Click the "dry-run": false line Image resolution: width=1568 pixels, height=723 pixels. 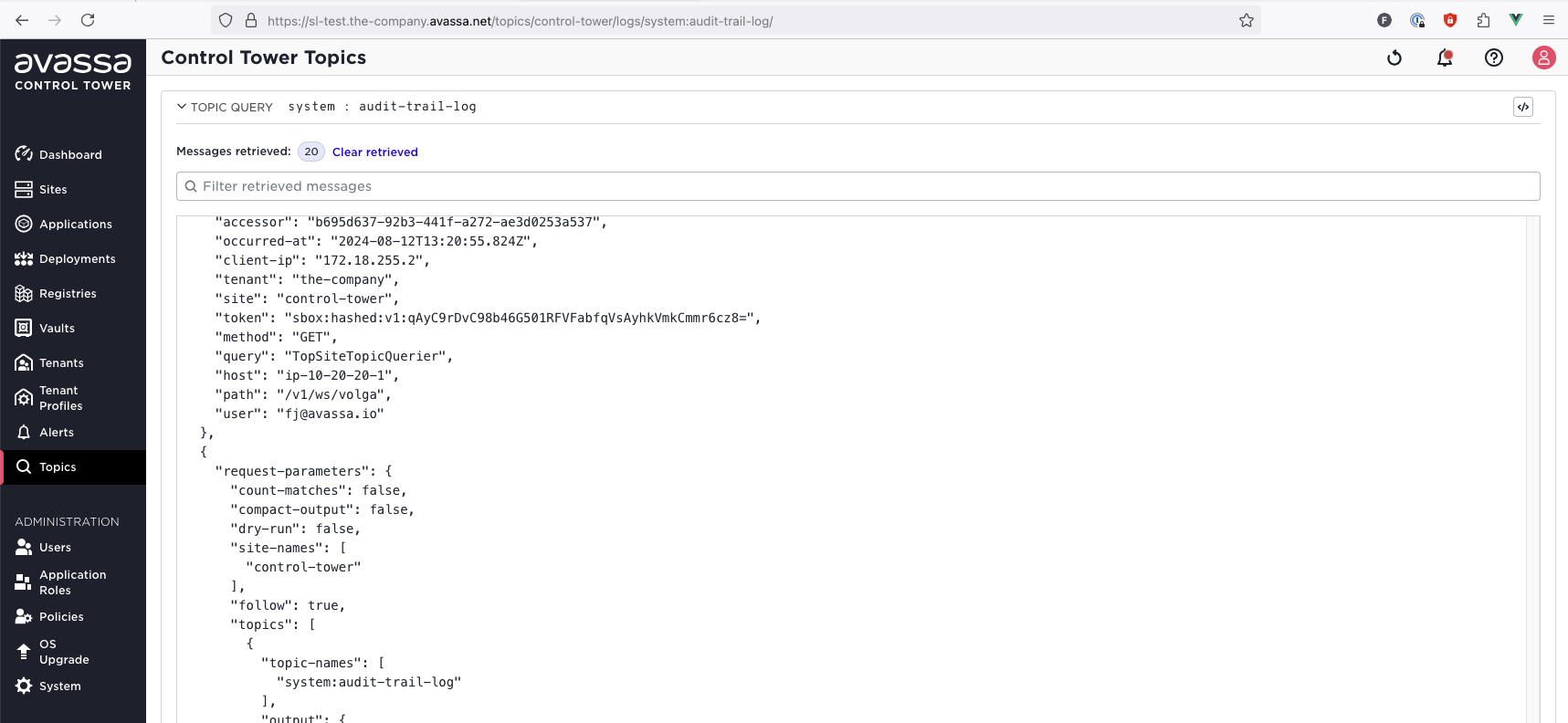(x=296, y=529)
